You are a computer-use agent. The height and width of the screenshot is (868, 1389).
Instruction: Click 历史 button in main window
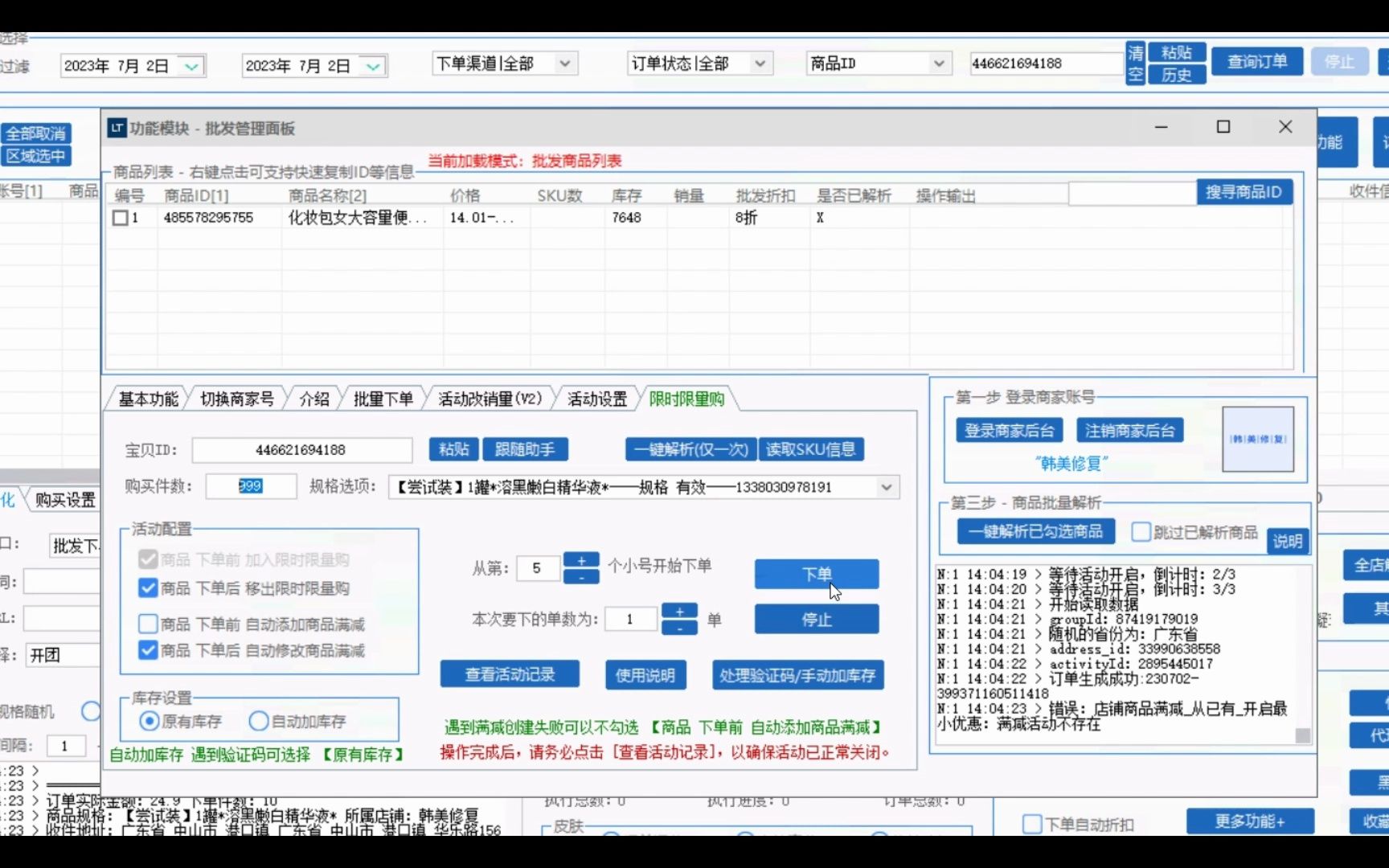click(x=1176, y=74)
